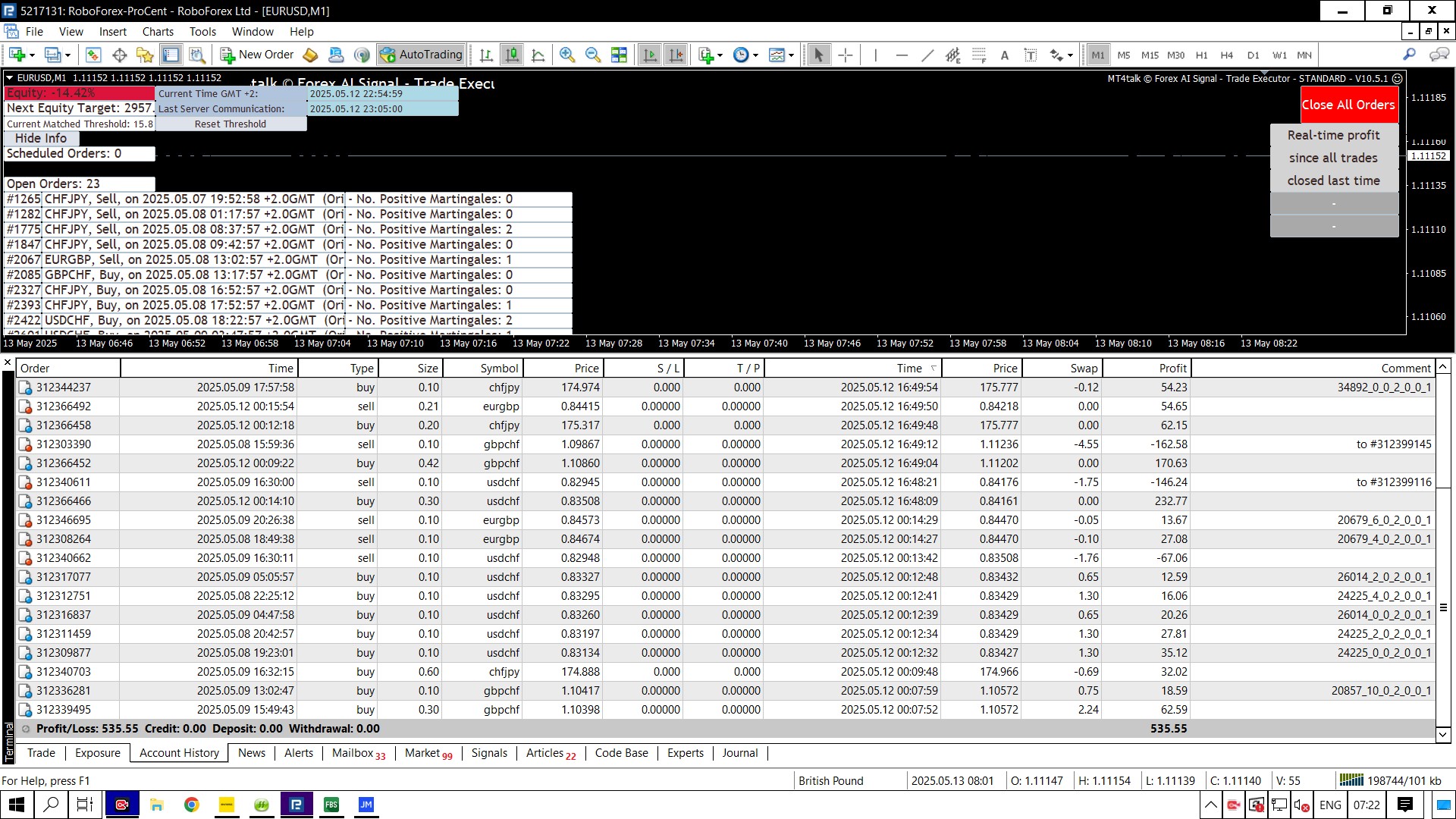Image resolution: width=1456 pixels, height=819 pixels.
Task: Toggle chart auto scroll button
Action: tap(650, 55)
